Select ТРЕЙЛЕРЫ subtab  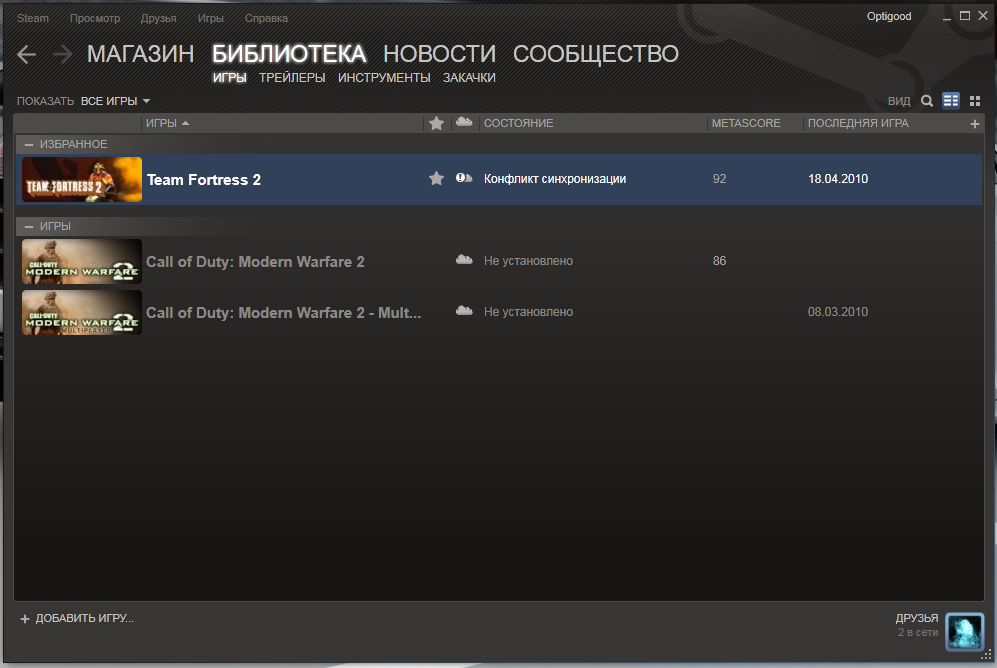click(x=292, y=78)
